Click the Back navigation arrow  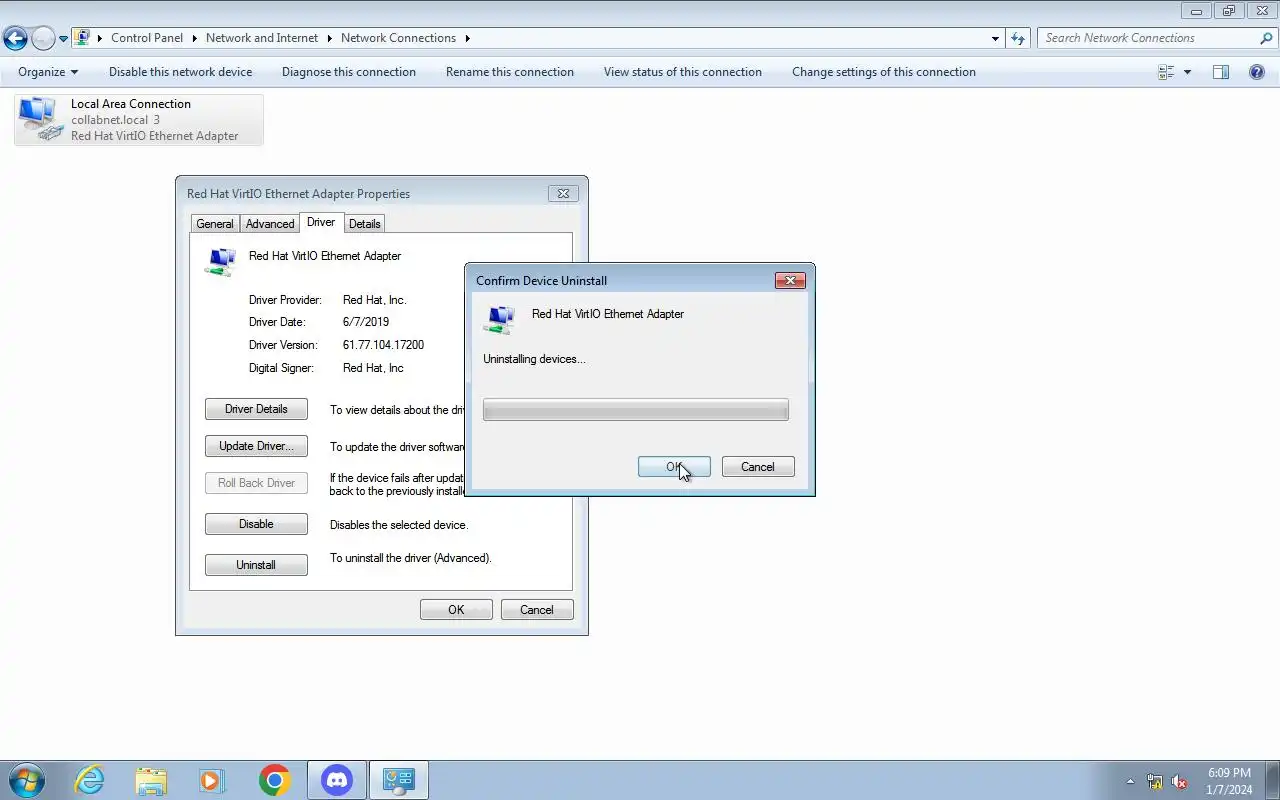click(x=15, y=39)
